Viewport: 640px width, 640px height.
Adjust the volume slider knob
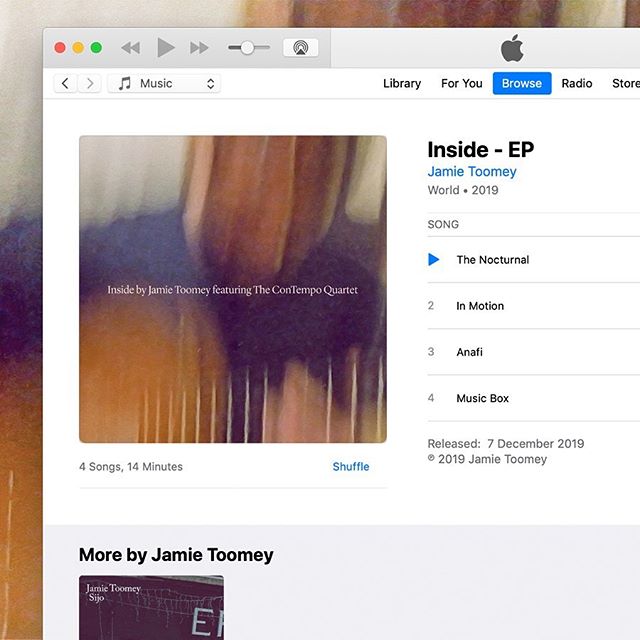(x=247, y=48)
